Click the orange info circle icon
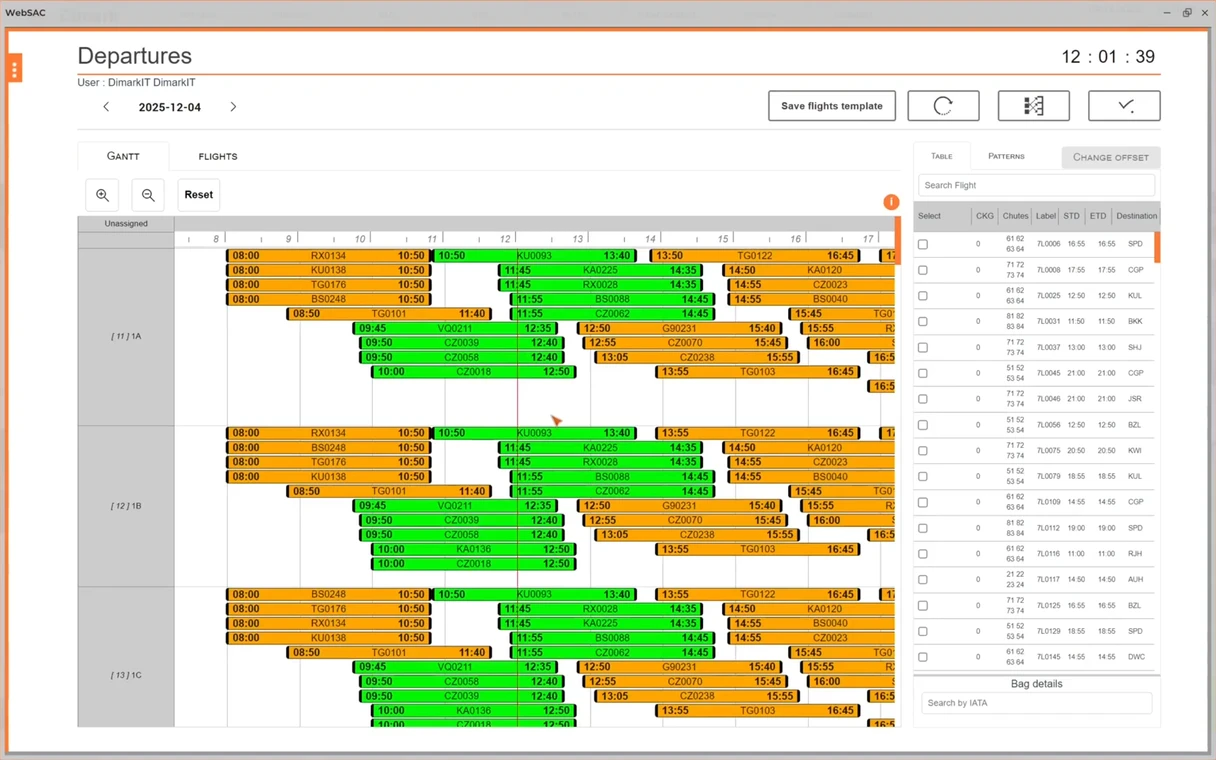1216x760 pixels. point(891,202)
